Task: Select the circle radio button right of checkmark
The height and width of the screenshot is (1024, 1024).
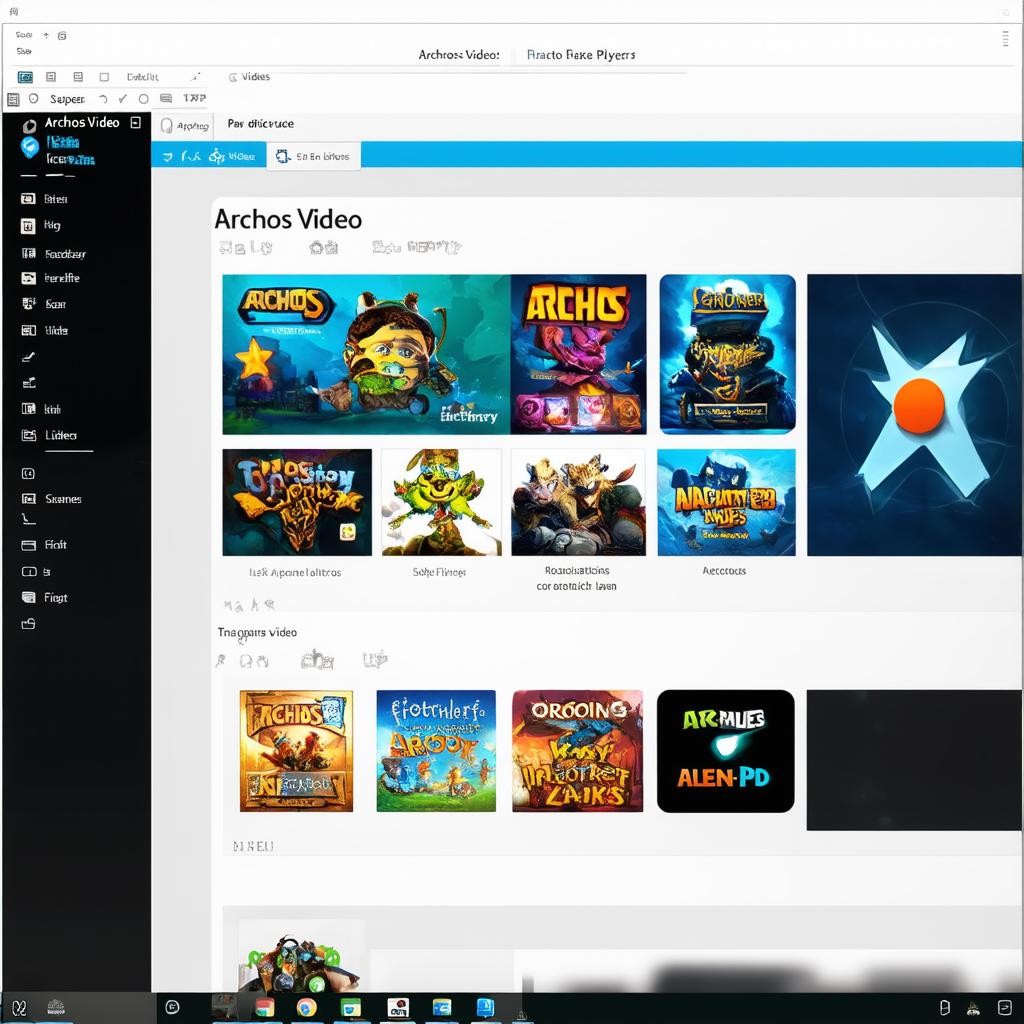Action: (x=143, y=99)
